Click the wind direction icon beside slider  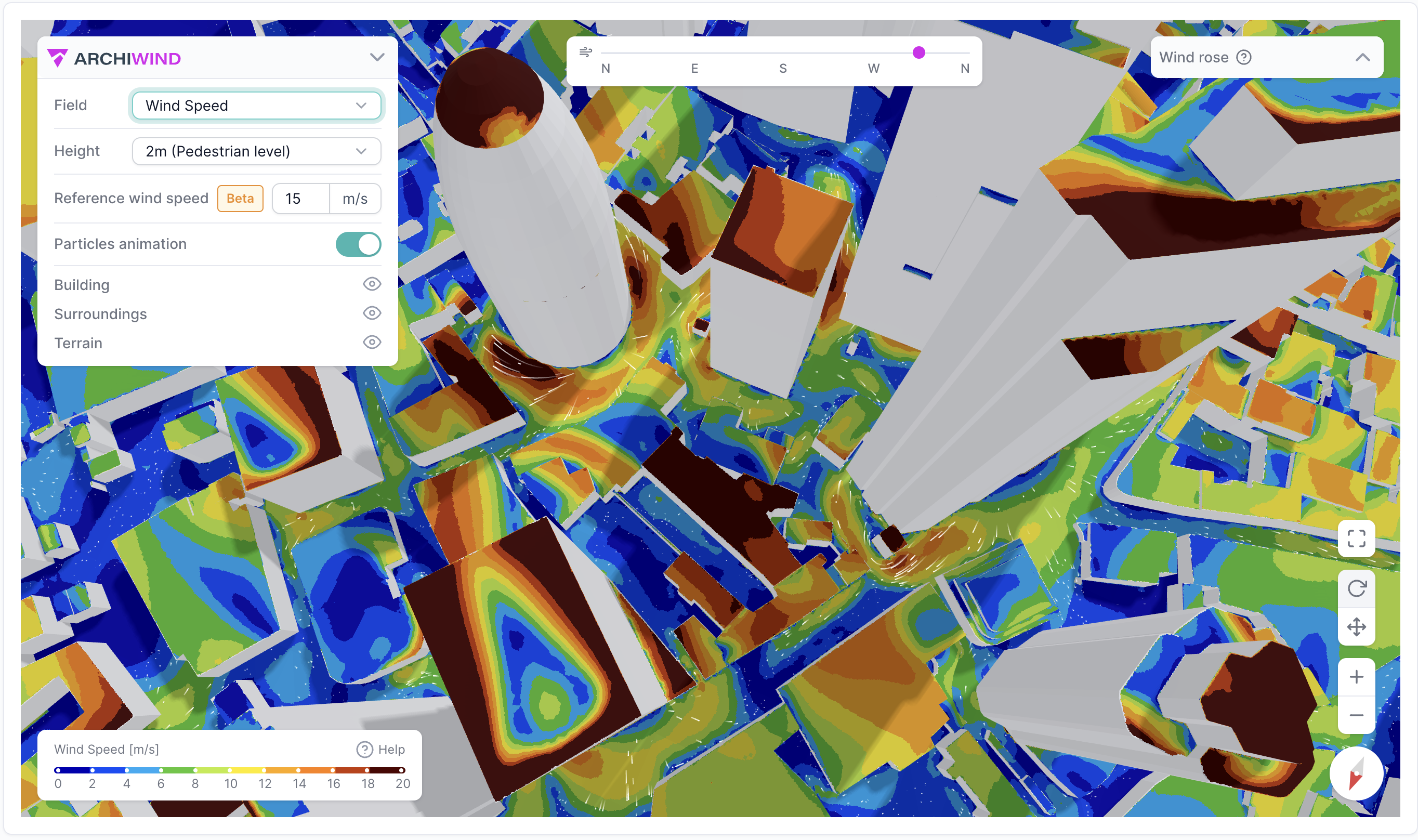click(x=585, y=52)
